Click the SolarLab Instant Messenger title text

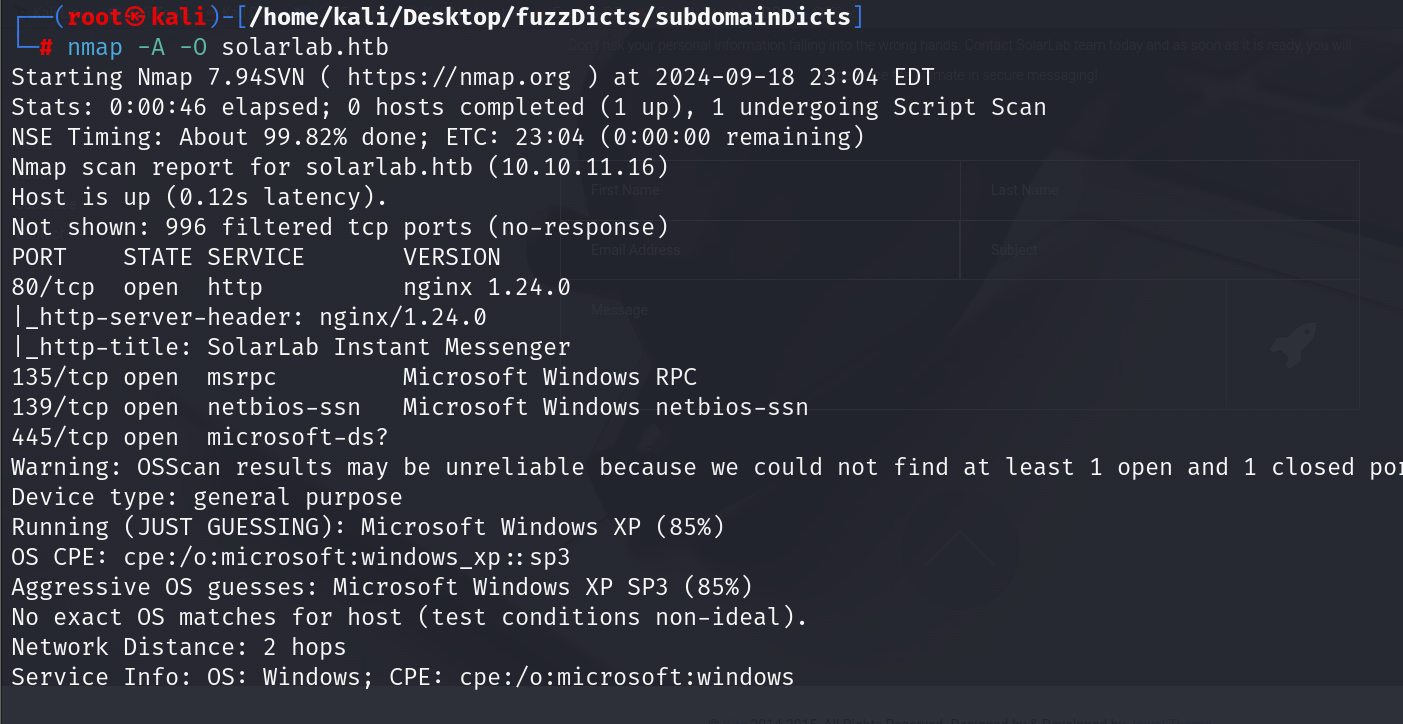[x=389, y=347]
